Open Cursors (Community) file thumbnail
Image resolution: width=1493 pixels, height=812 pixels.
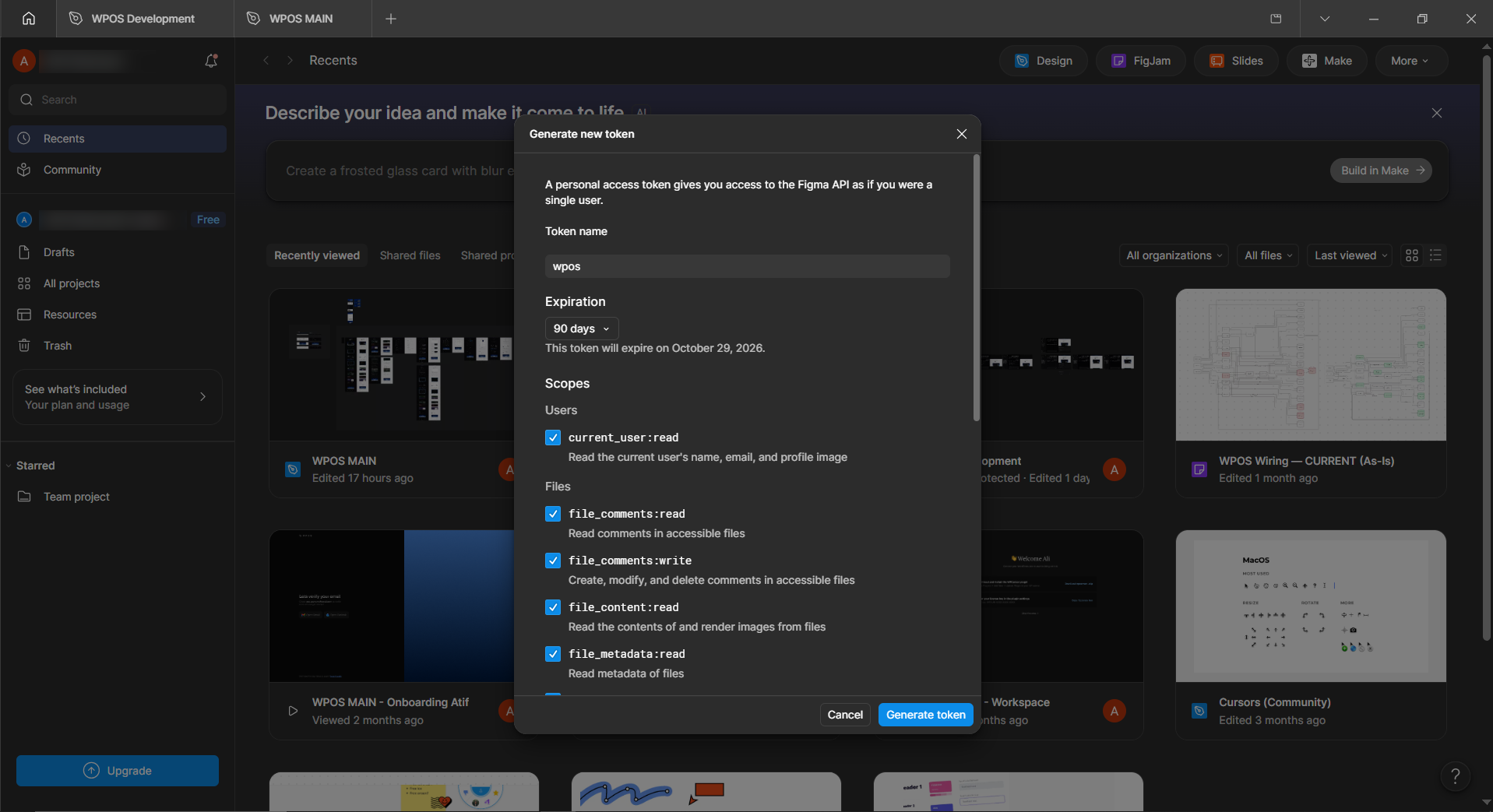(1311, 606)
